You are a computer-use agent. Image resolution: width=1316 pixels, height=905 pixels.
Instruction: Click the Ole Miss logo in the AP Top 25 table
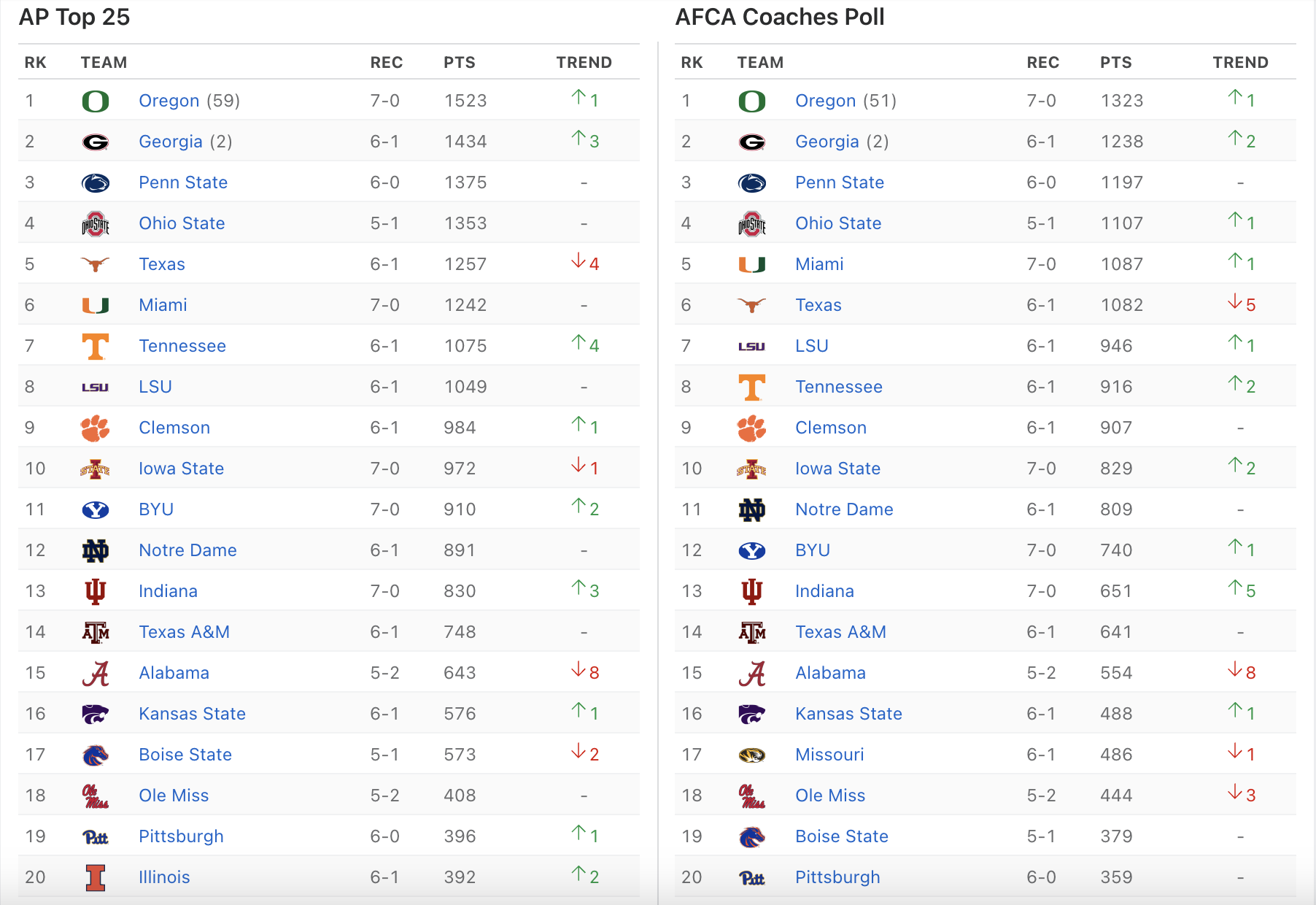click(x=96, y=796)
